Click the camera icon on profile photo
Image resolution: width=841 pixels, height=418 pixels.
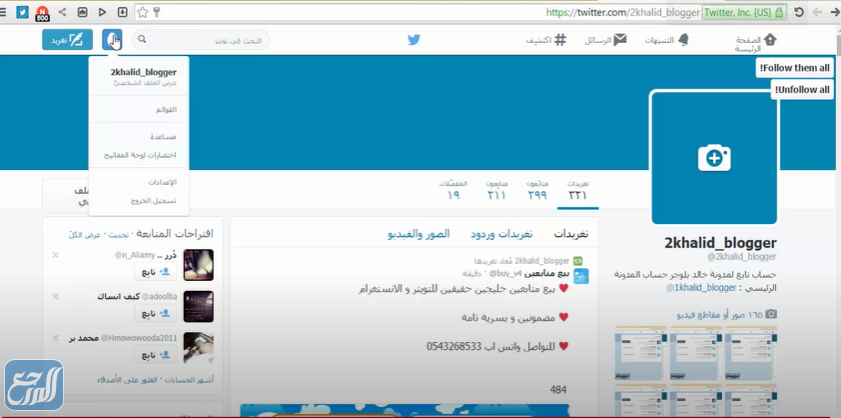713,157
